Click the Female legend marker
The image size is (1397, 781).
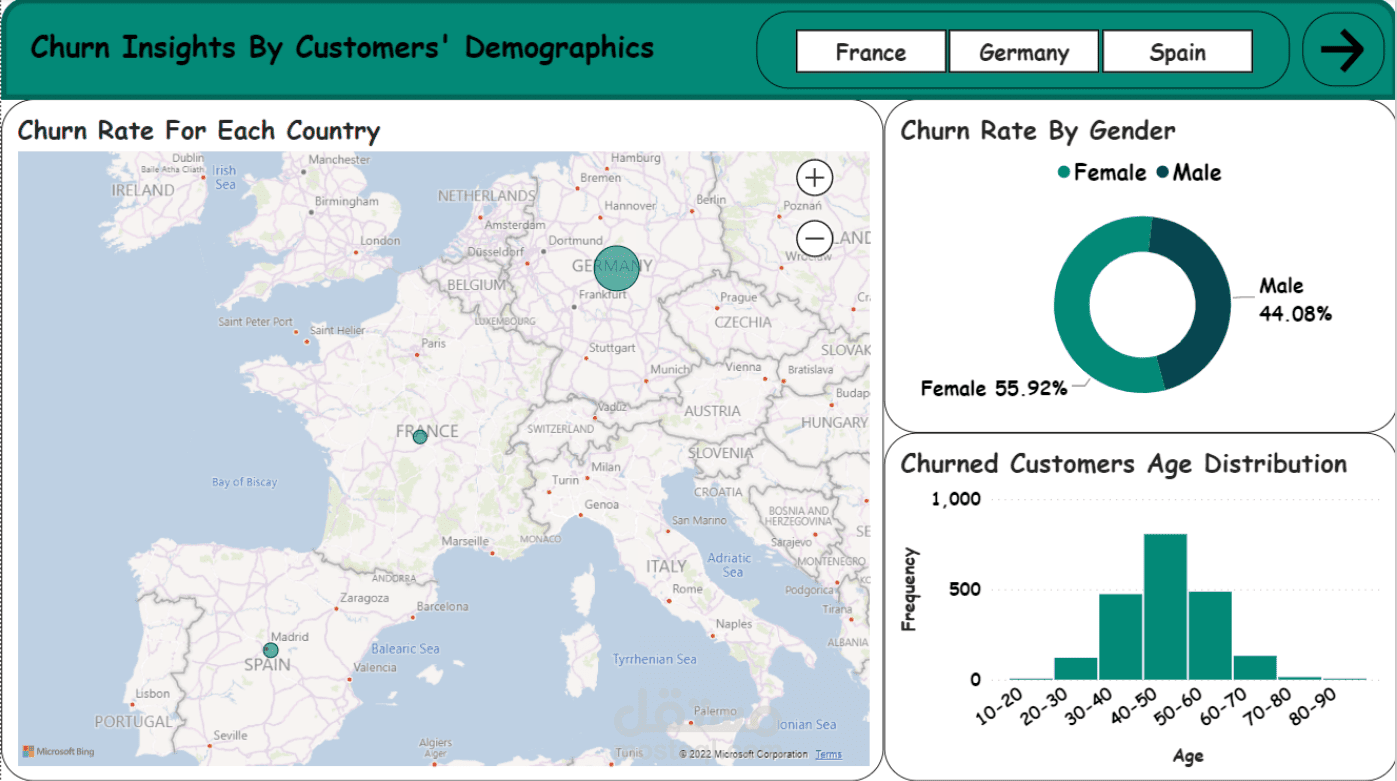(1064, 173)
